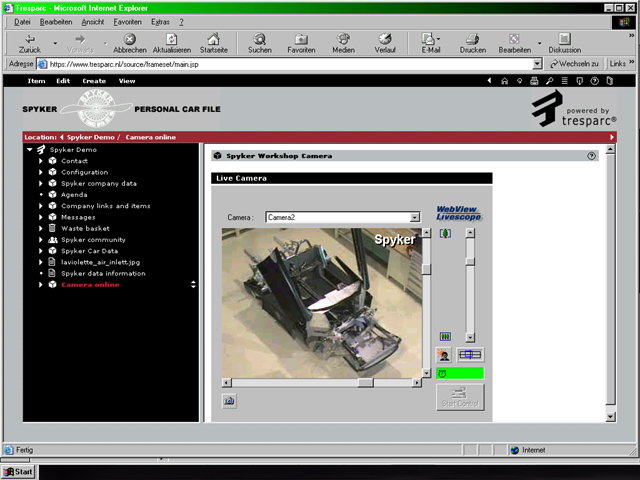Click the Tresparc back arrow icon
Screen dimensions: 640x480
coord(489,81)
